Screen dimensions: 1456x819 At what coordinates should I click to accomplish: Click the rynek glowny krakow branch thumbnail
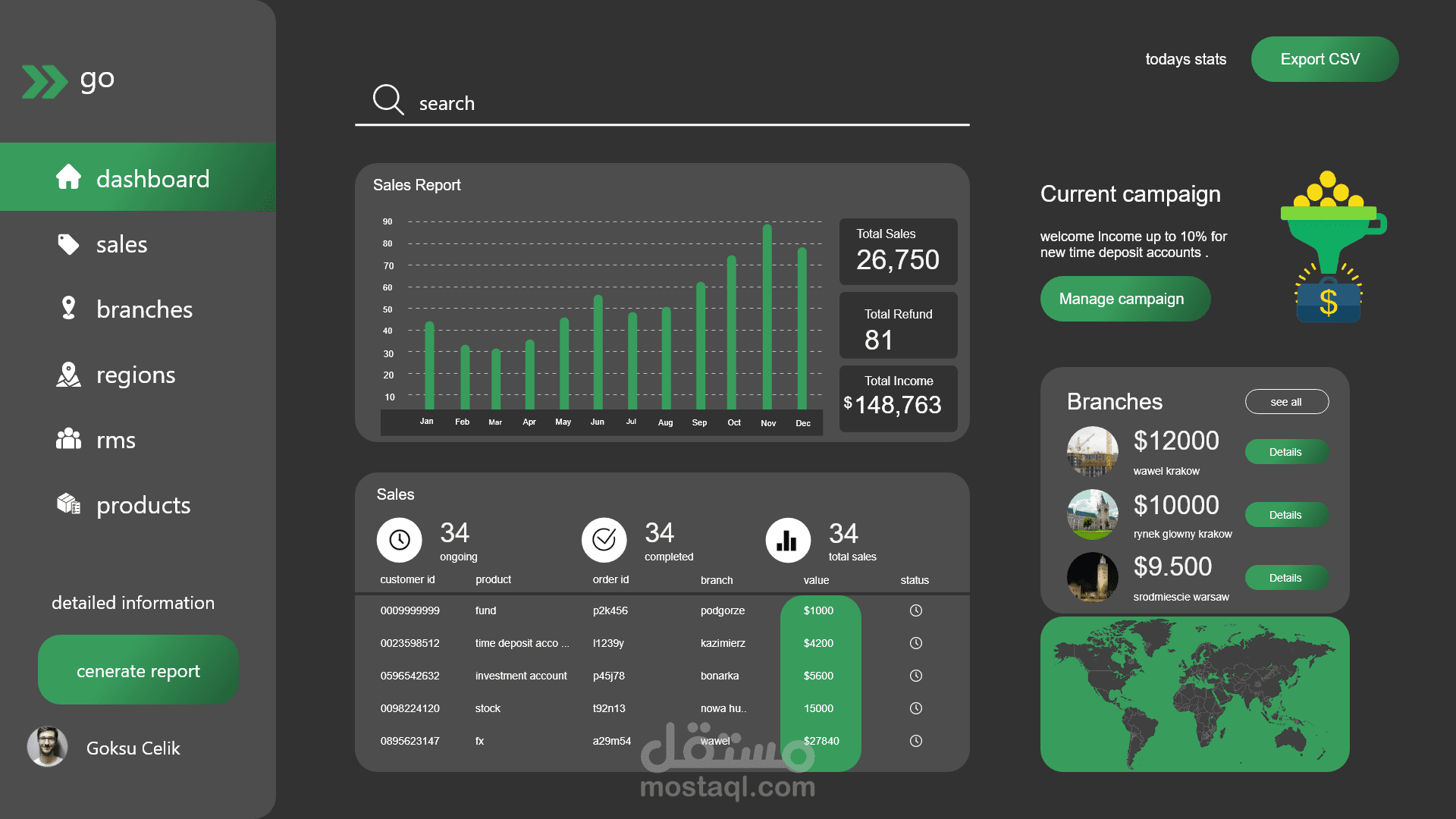tap(1092, 514)
